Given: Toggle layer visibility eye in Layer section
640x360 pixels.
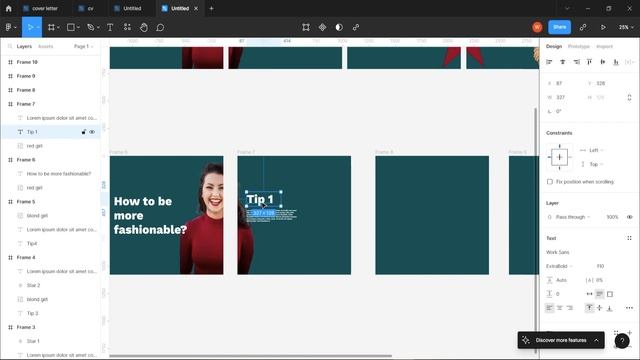Looking at the screenshot, I should point(630,217).
